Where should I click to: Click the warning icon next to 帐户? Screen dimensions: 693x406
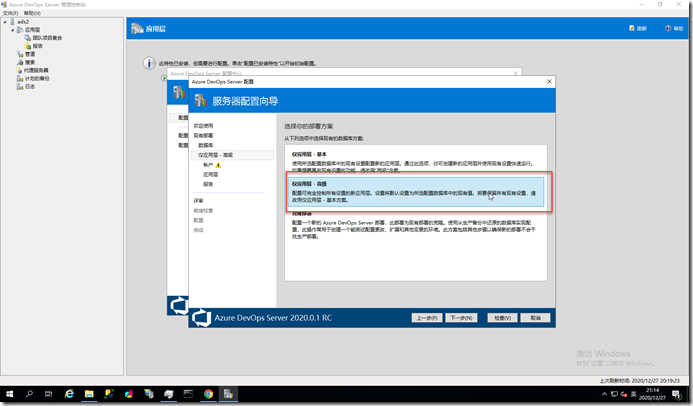pyautogui.click(x=218, y=165)
